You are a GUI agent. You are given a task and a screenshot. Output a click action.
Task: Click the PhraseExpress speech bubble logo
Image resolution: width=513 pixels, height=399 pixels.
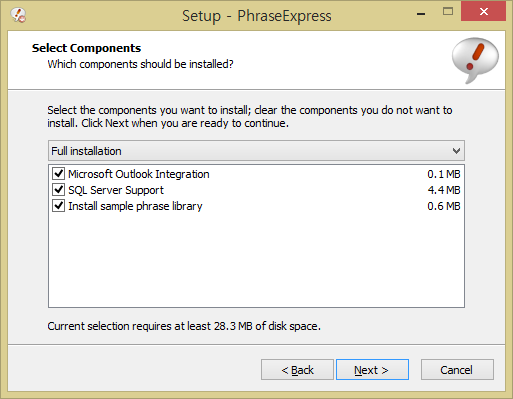coord(475,60)
